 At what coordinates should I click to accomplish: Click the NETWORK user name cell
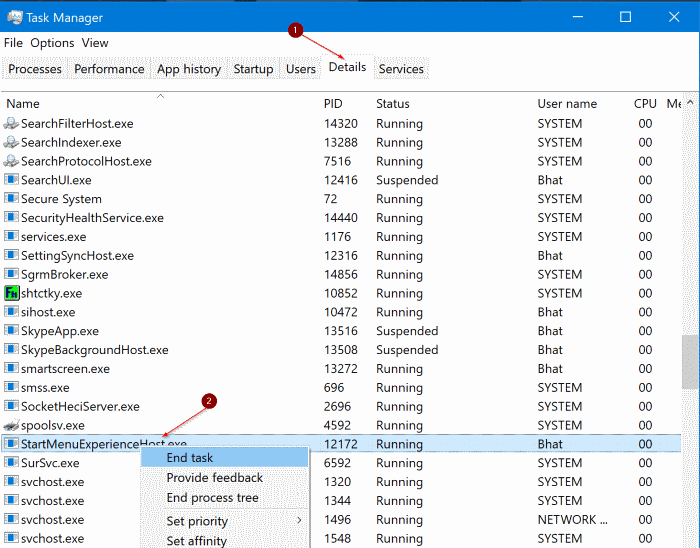(572, 520)
